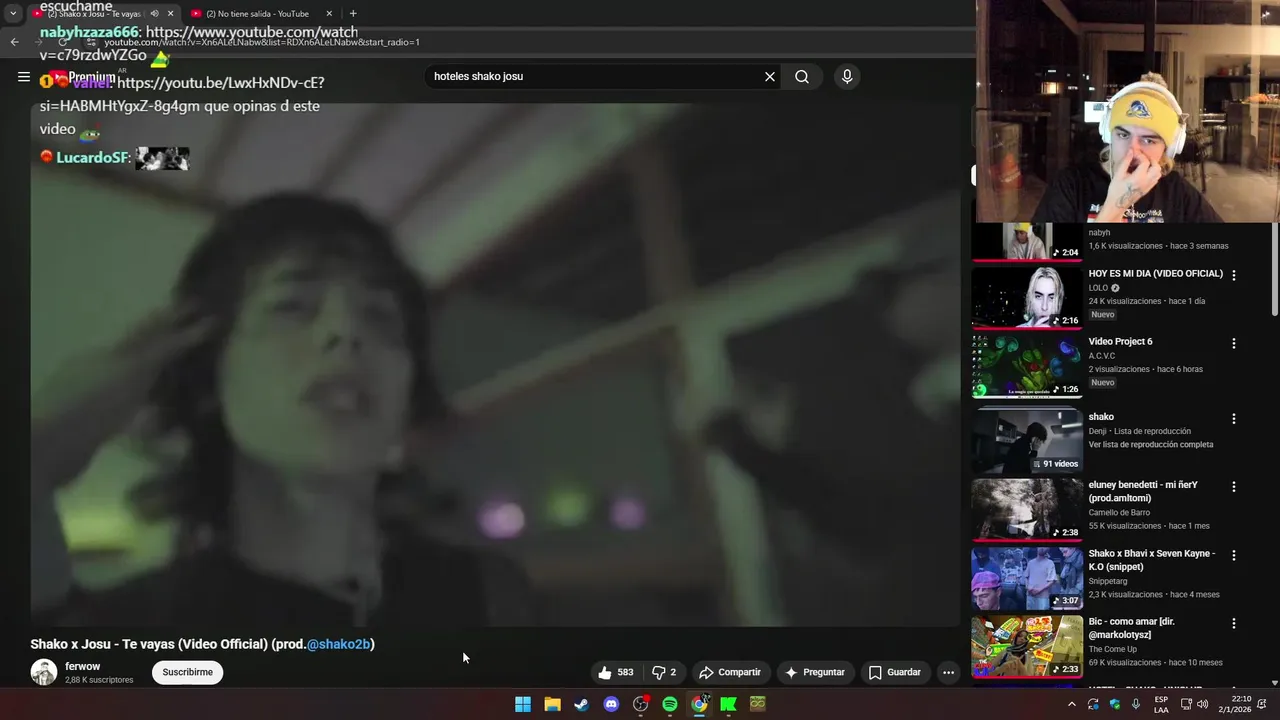
Task: Open OBS Studio from the taskbar
Action: click(x=641, y=704)
